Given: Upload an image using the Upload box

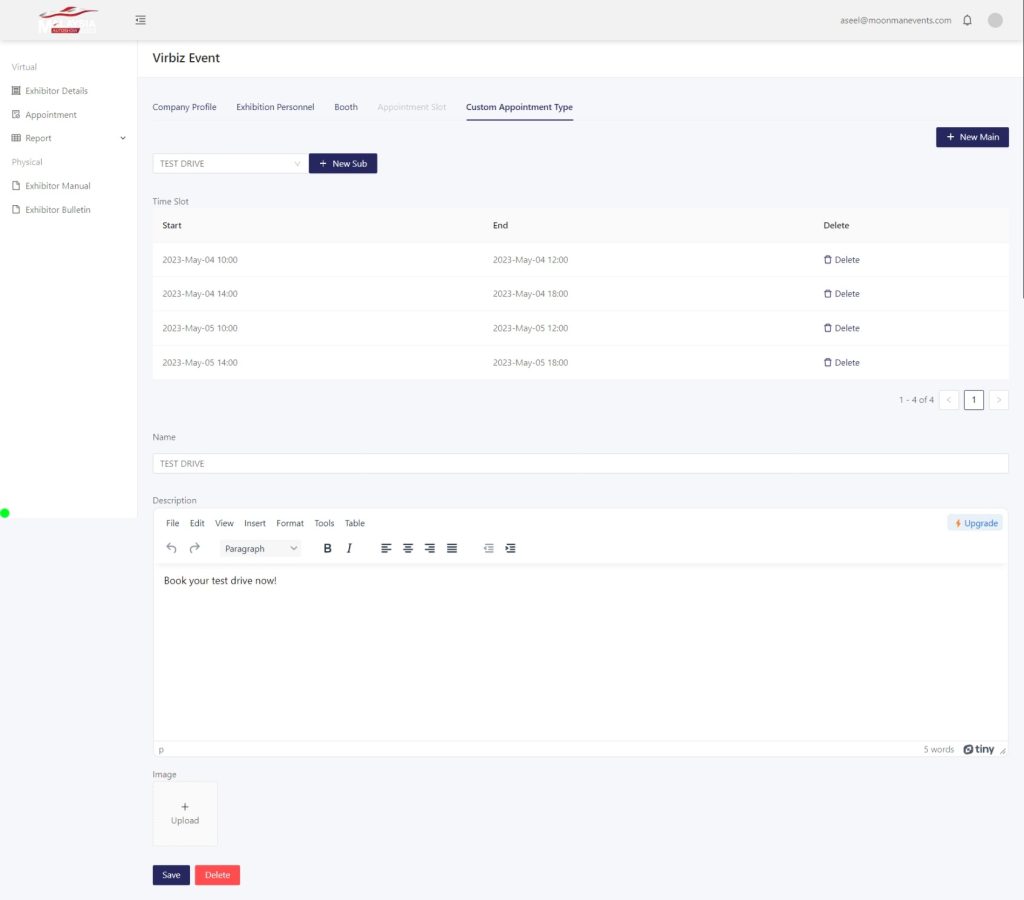Looking at the screenshot, I should click(185, 814).
